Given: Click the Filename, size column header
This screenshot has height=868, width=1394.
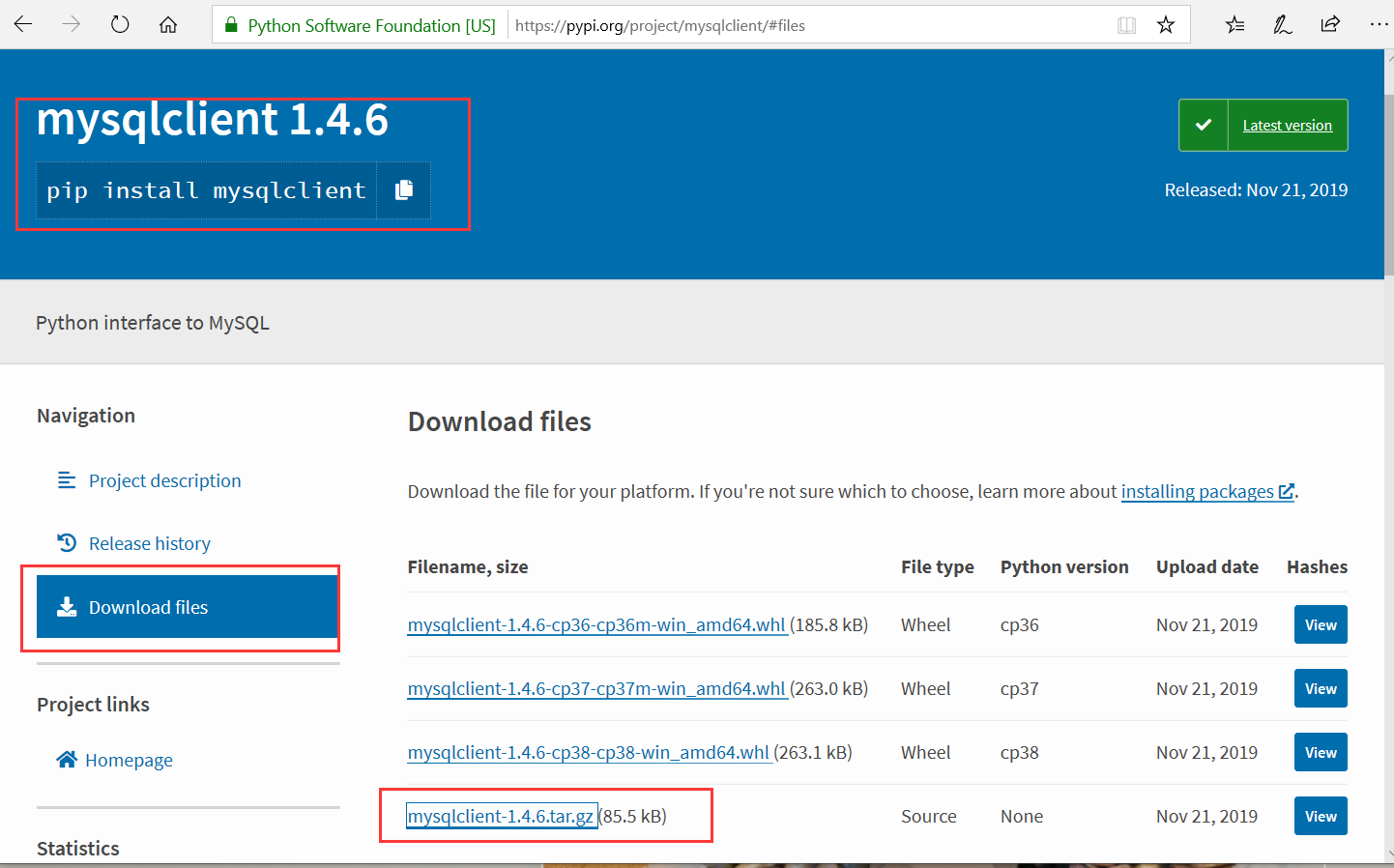Looking at the screenshot, I should point(468,566).
